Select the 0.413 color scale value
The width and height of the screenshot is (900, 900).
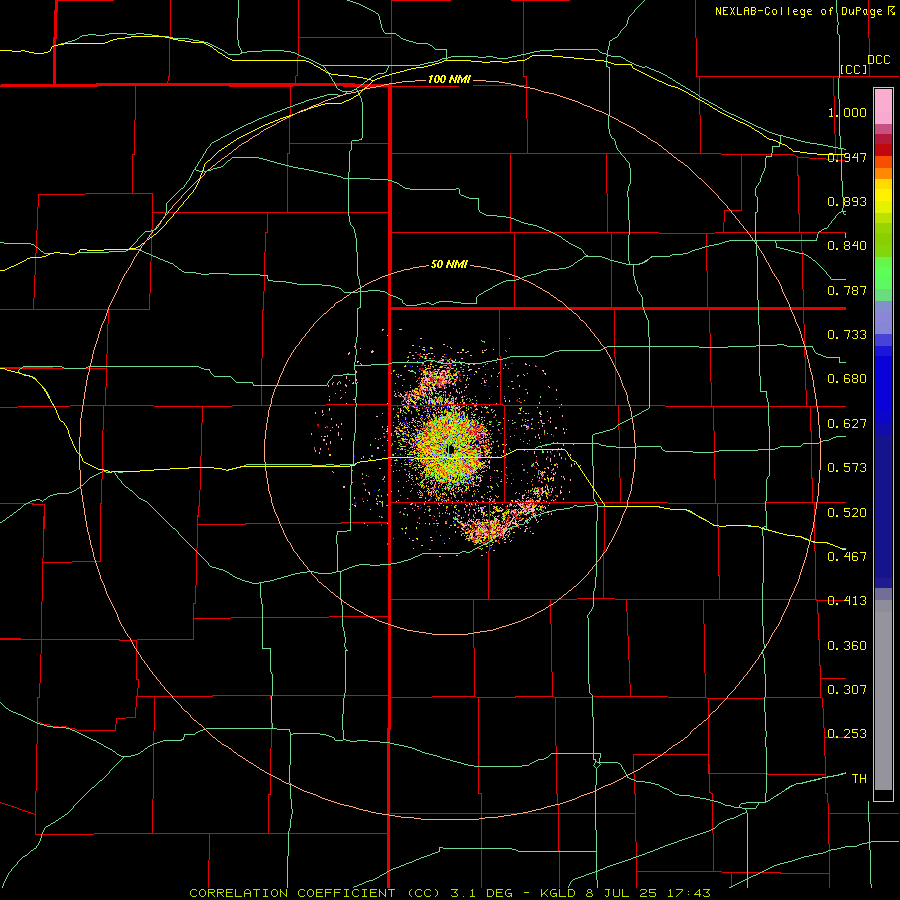pyautogui.click(x=847, y=601)
